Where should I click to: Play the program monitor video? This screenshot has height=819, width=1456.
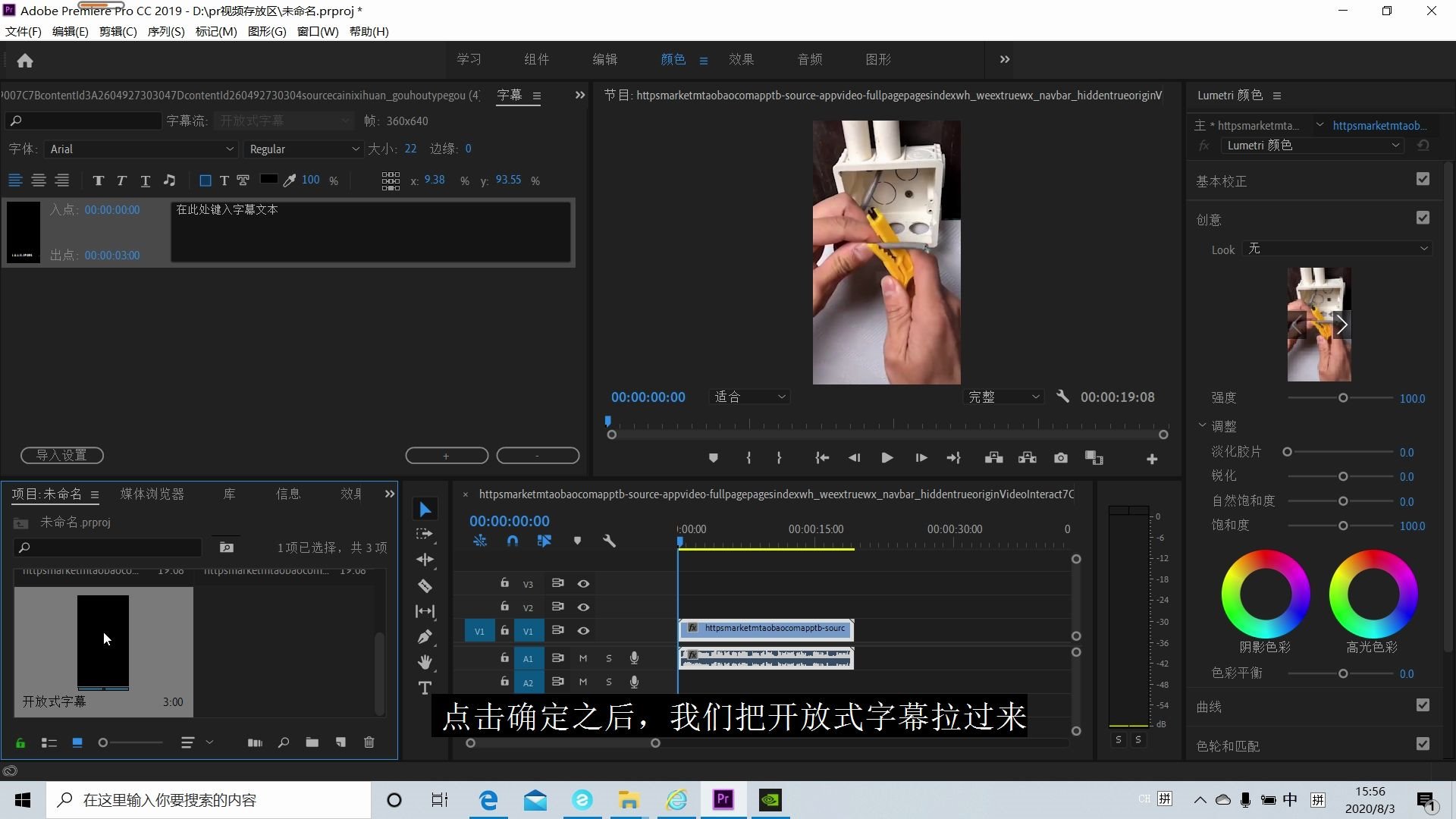click(x=886, y=458)
